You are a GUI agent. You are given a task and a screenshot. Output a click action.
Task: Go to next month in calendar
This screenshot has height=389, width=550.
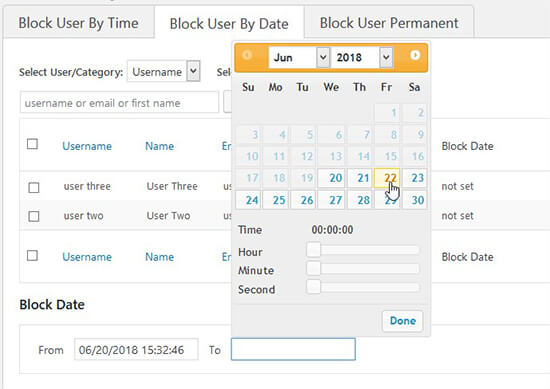415,55
